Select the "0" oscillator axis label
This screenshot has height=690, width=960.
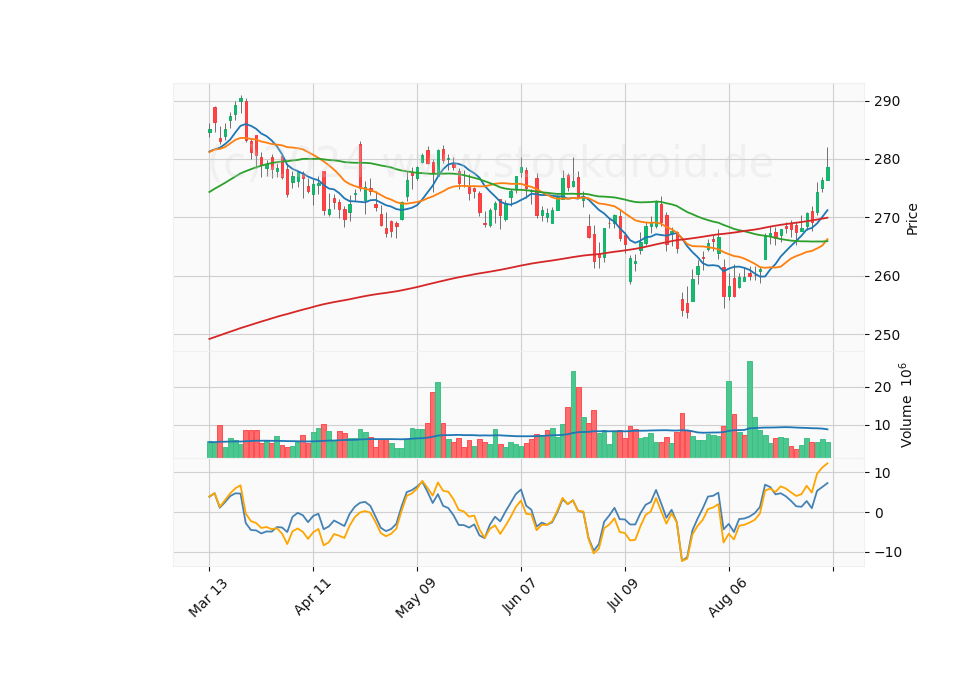pyautogui.click(x=879, y=513)
